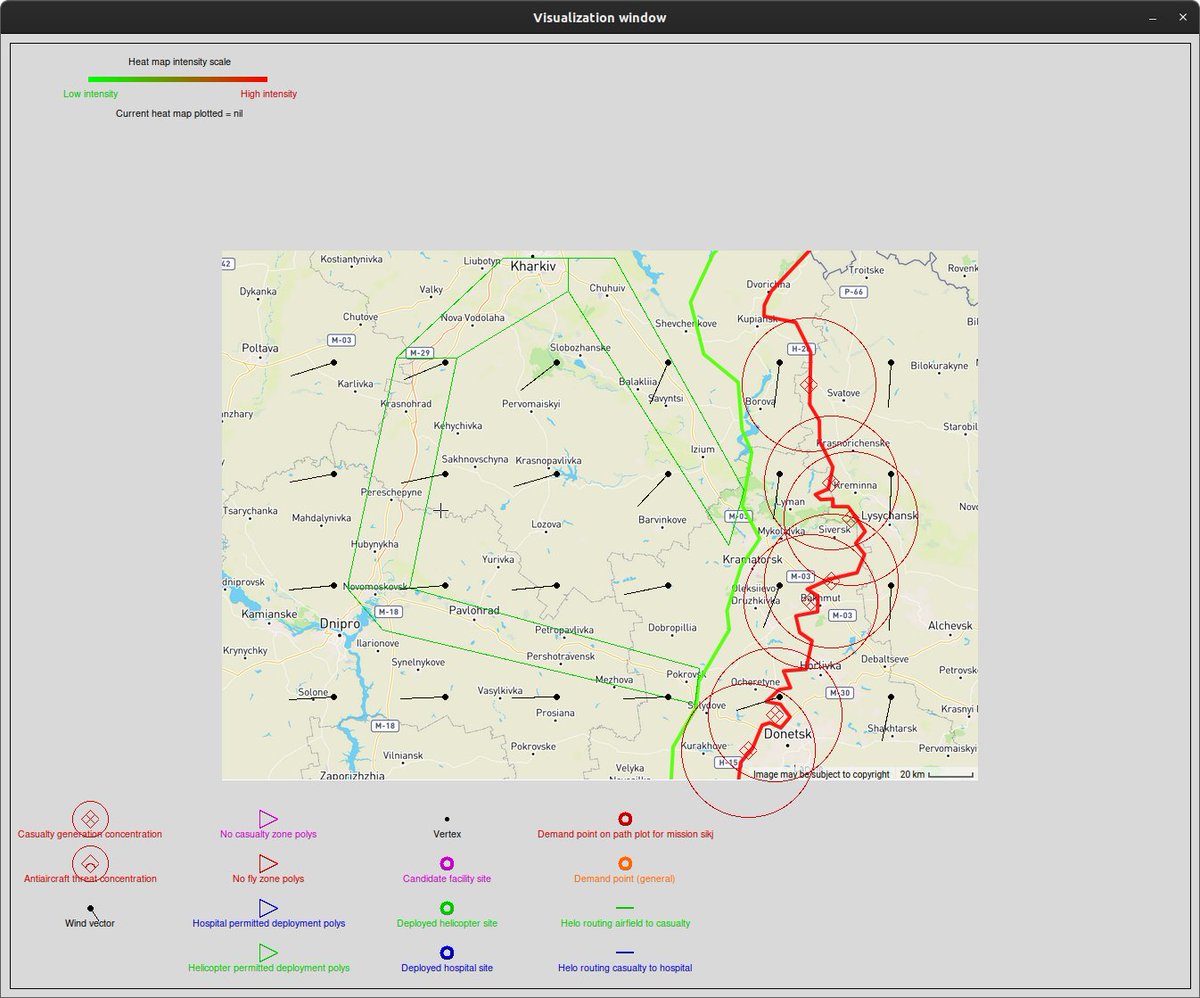Click the High intensity label
The image size is (1200, 998).
(269, 94)
